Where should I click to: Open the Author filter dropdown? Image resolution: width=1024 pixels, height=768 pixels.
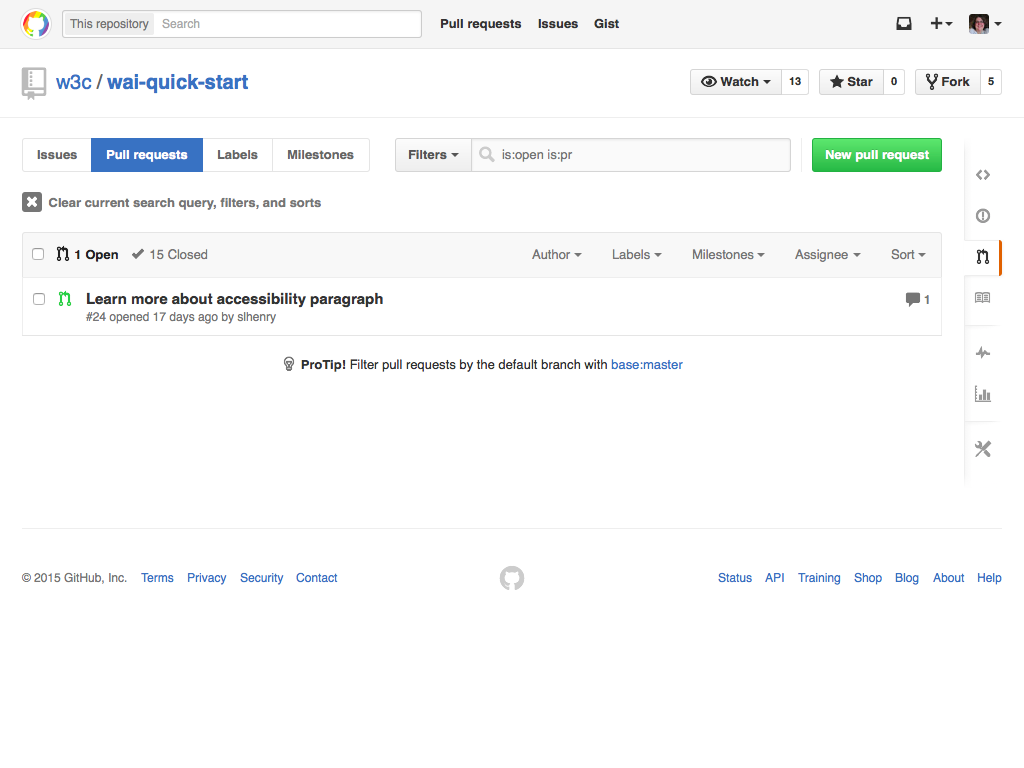(x=556, y=255)
